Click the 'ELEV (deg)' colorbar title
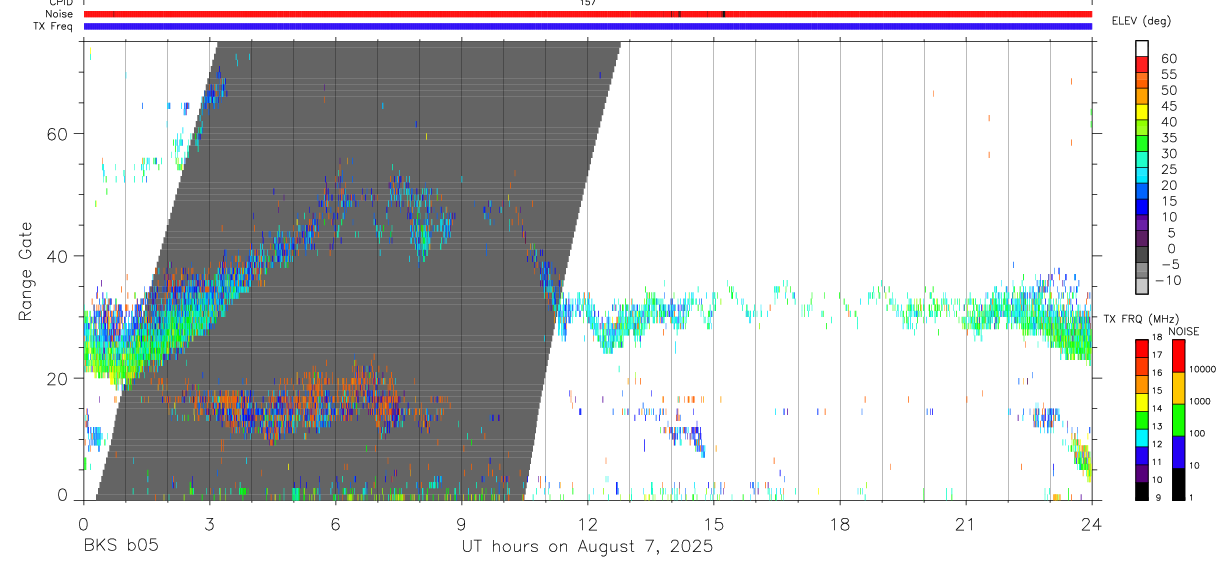The image size is (1228, 567). (1141, 20)
